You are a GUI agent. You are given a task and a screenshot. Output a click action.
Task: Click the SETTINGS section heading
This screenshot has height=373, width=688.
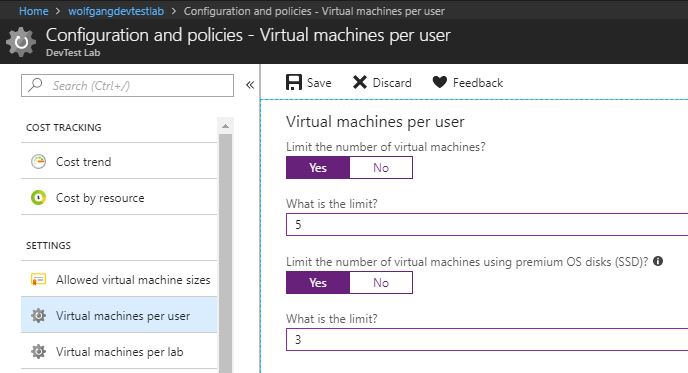pyautogui.click(x=48, y=245)
